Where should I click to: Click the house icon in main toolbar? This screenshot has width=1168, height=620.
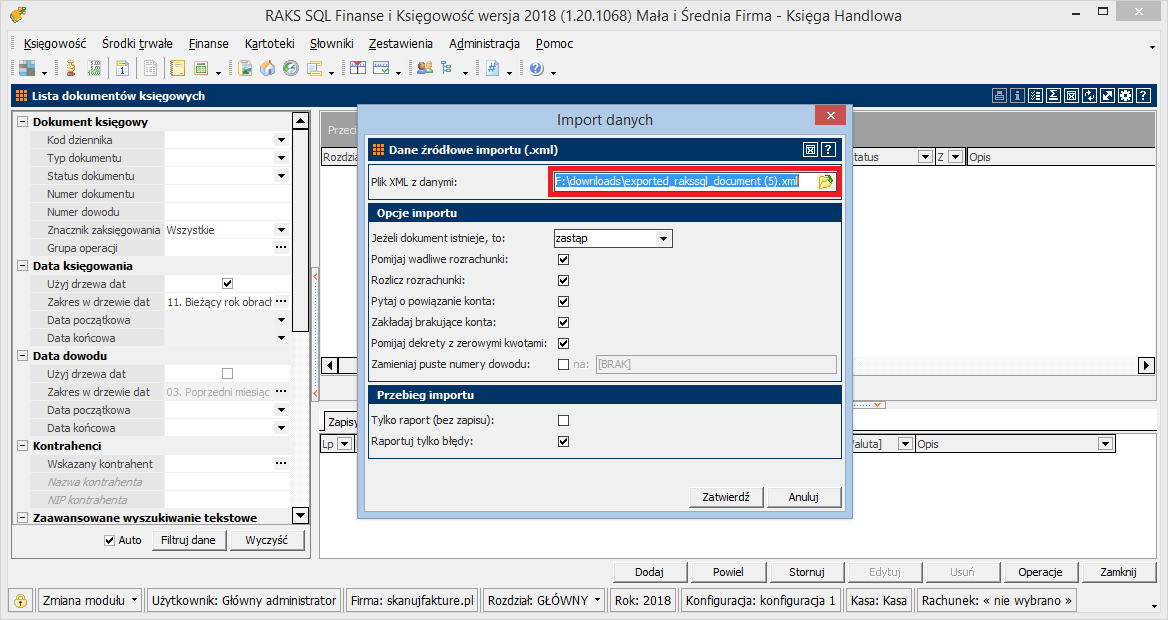pos(267,69)
